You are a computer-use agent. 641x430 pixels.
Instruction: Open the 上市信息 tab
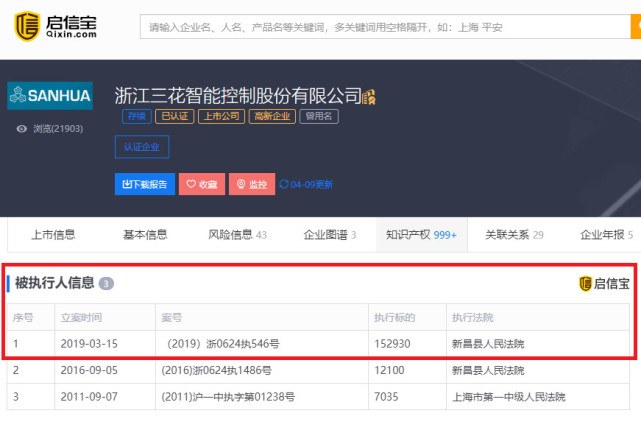(53, 235)
